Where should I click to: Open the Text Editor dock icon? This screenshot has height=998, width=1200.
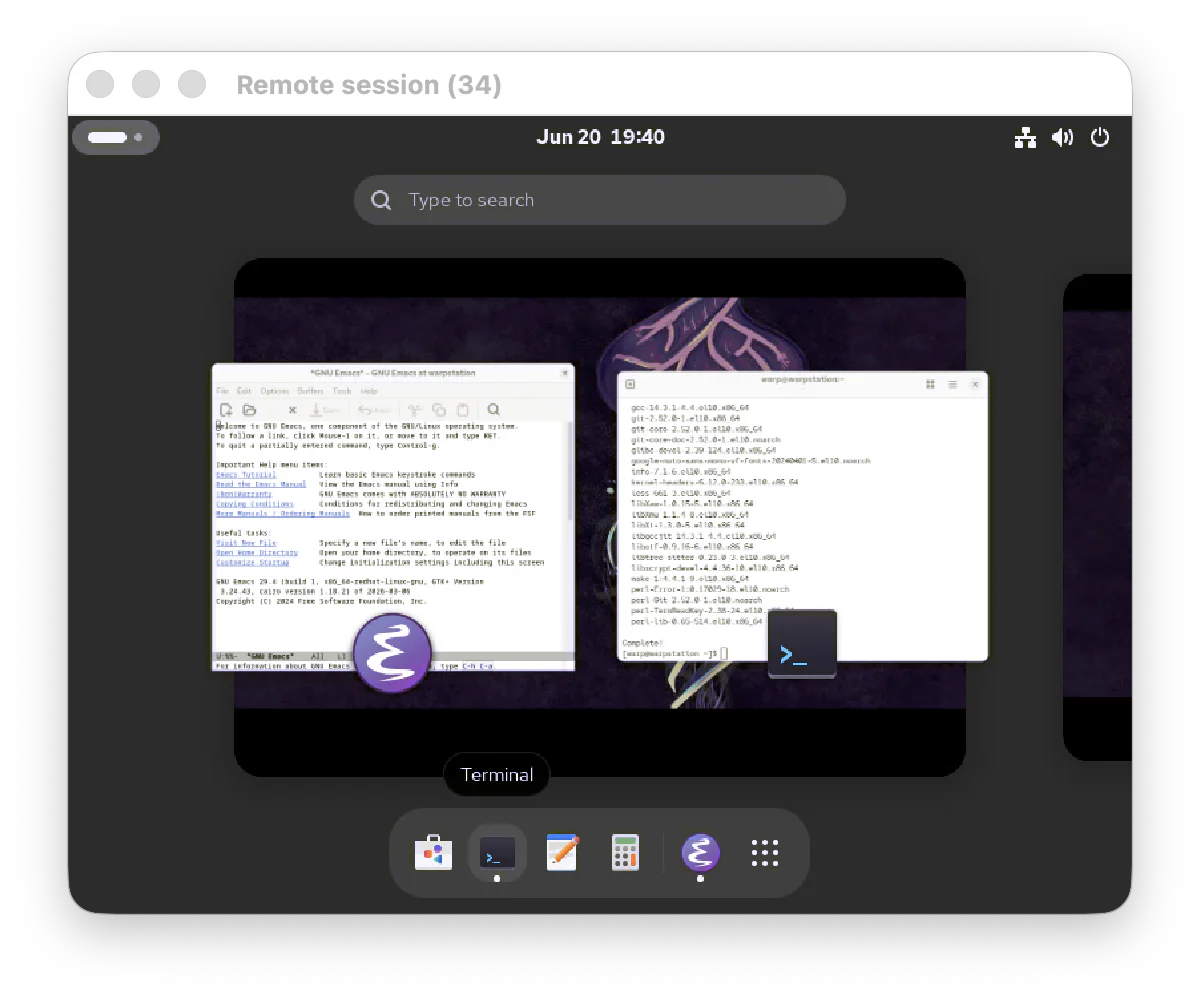point(562,853)
